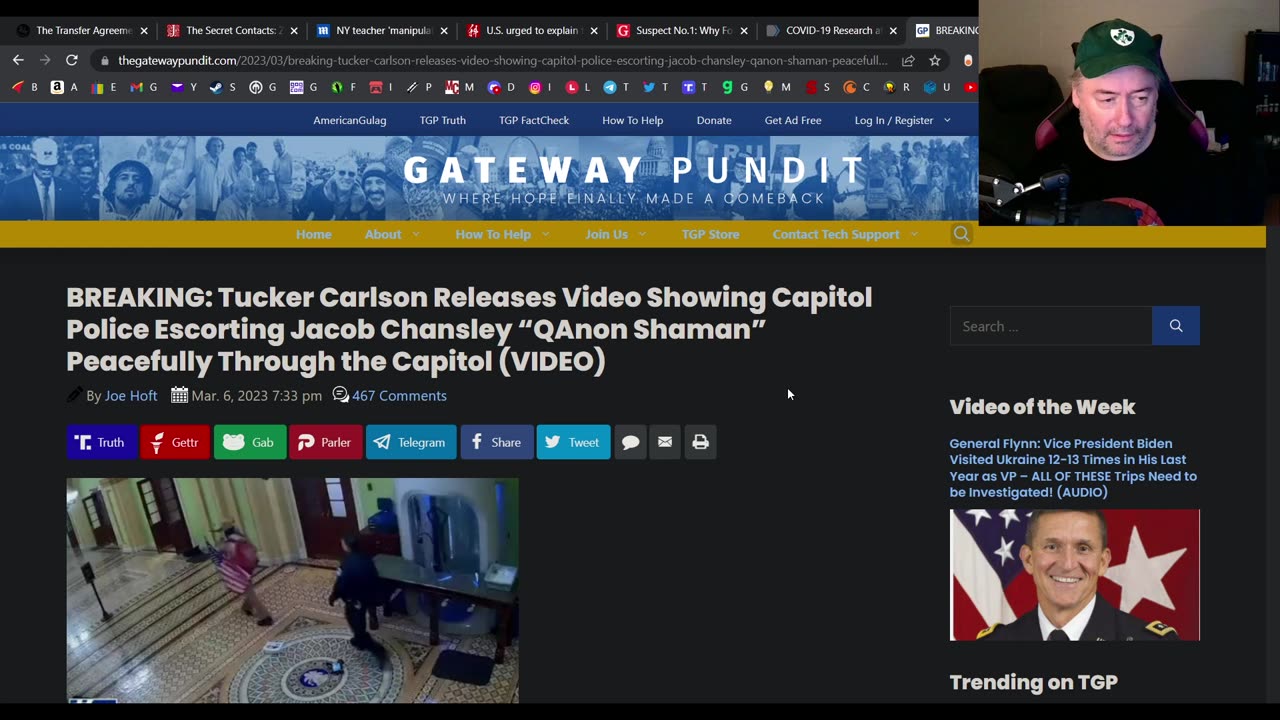The width and height of the screenshot is (1280, 720).
Task: Share article on Parler
Action: 326,442
